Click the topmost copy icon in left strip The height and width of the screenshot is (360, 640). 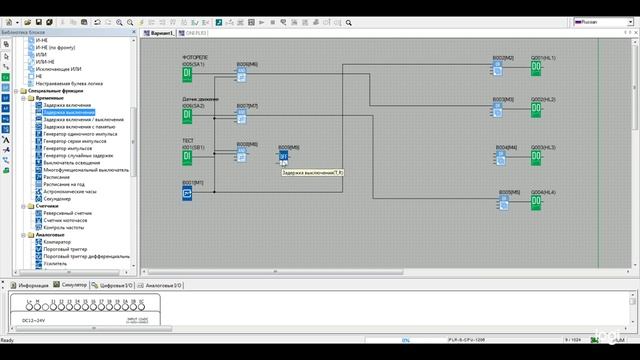tap(6, 44)
